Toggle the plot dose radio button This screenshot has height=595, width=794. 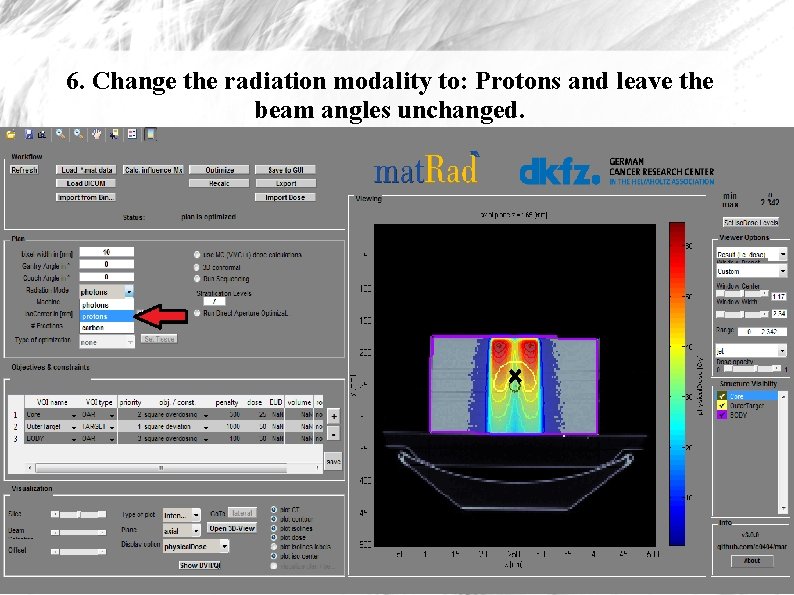click(274, 537)
